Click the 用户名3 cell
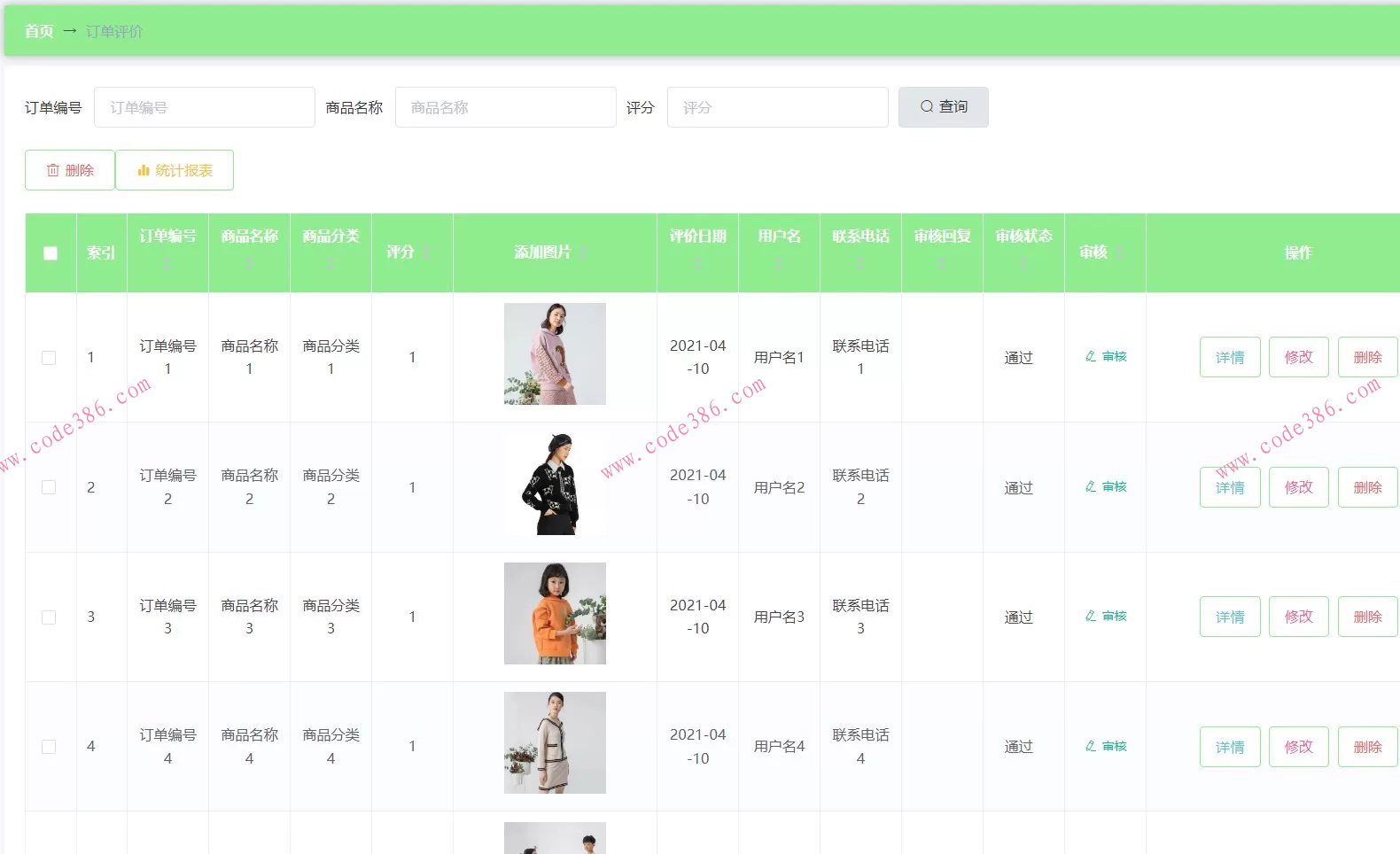Screen dimensions: 1400x854 click(779, 617)
